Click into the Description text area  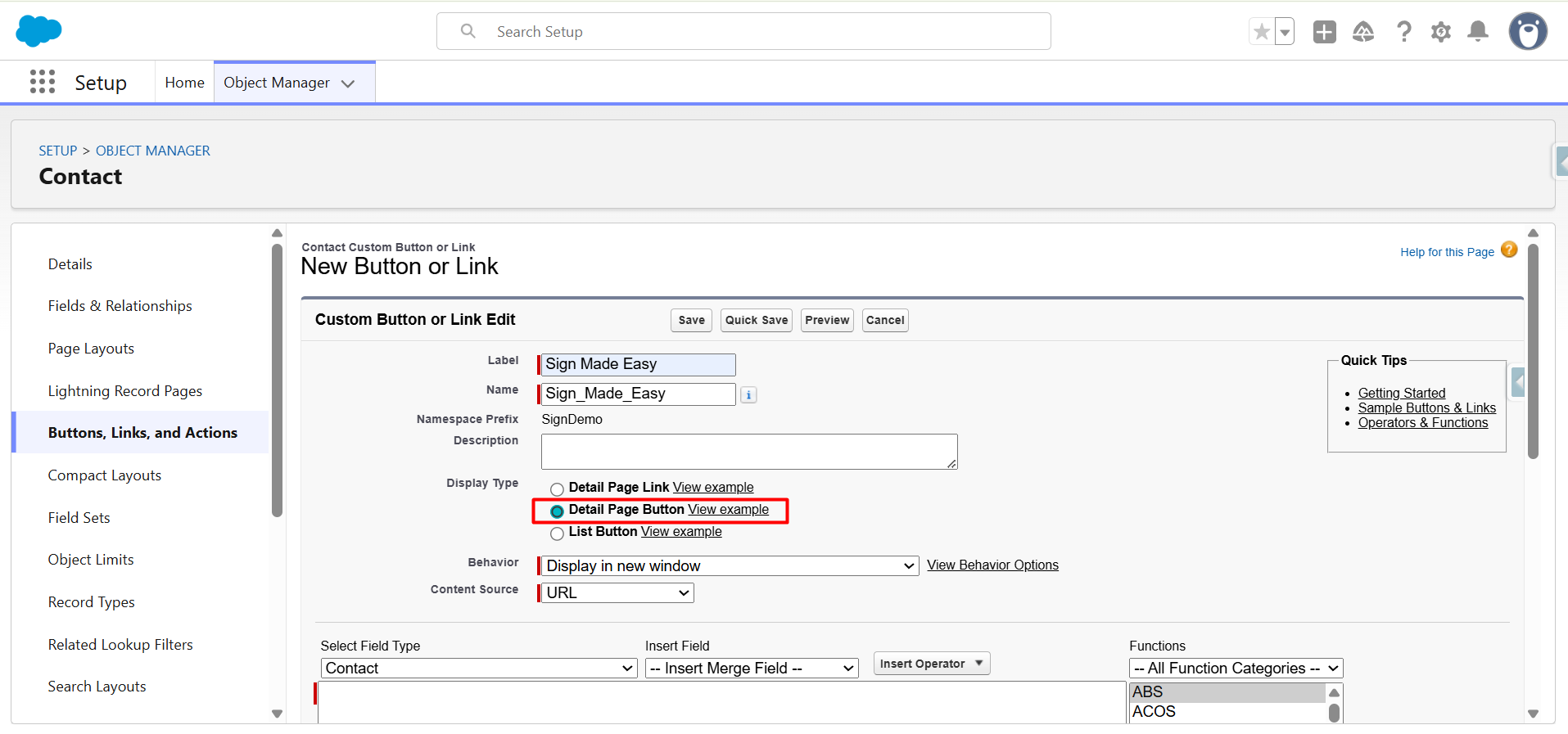click(x=748, y=452)
